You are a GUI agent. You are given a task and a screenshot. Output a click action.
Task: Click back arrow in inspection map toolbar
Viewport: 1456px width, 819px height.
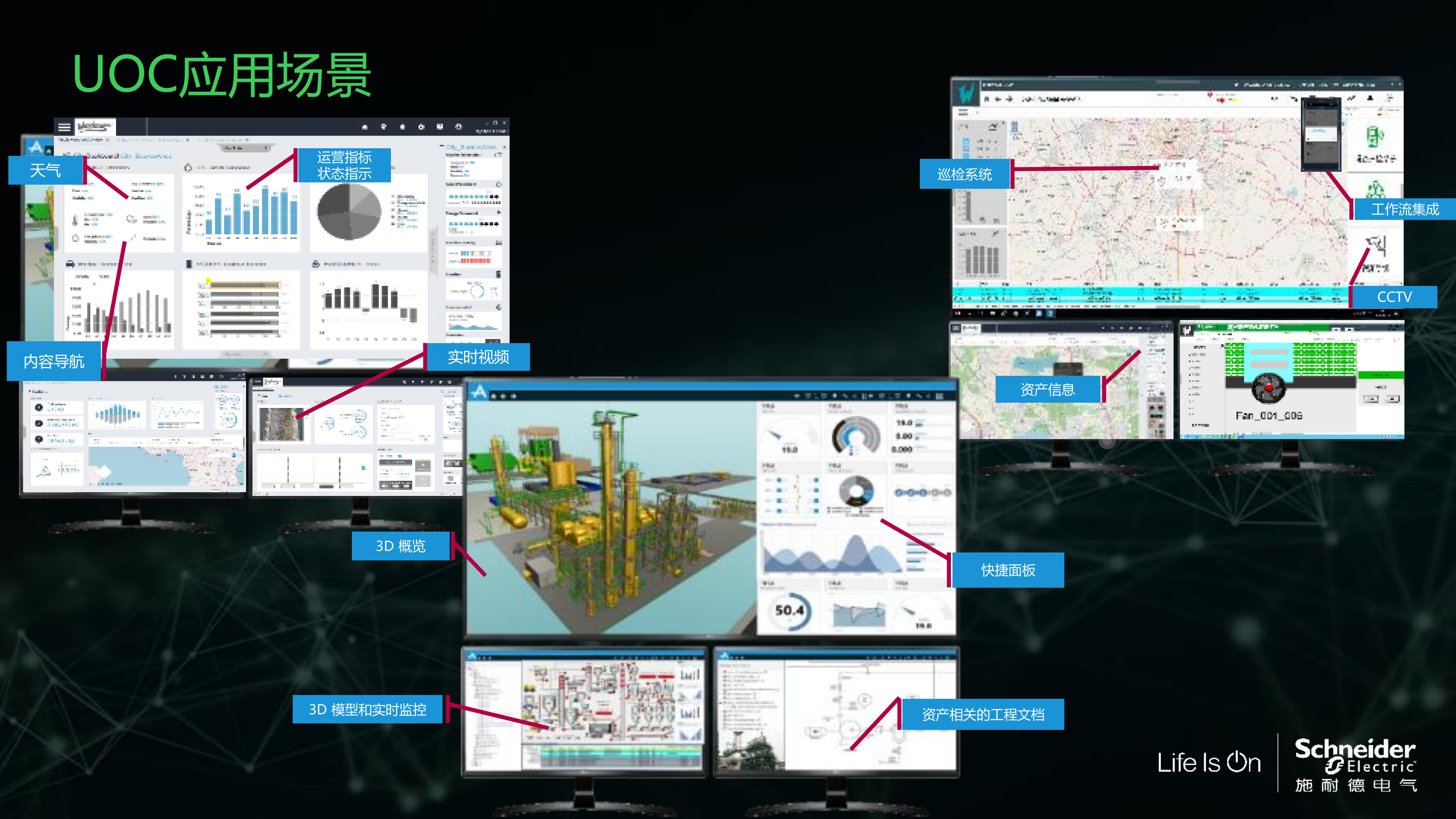click(998, 99)
